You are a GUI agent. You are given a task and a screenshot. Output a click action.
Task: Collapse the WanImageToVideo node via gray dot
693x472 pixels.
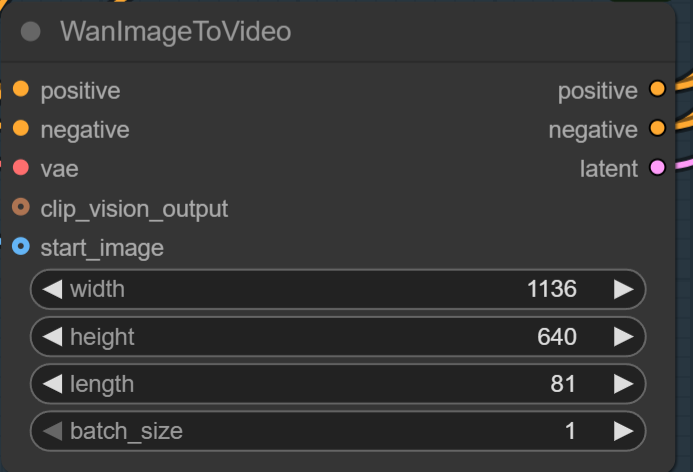(31, 32)
